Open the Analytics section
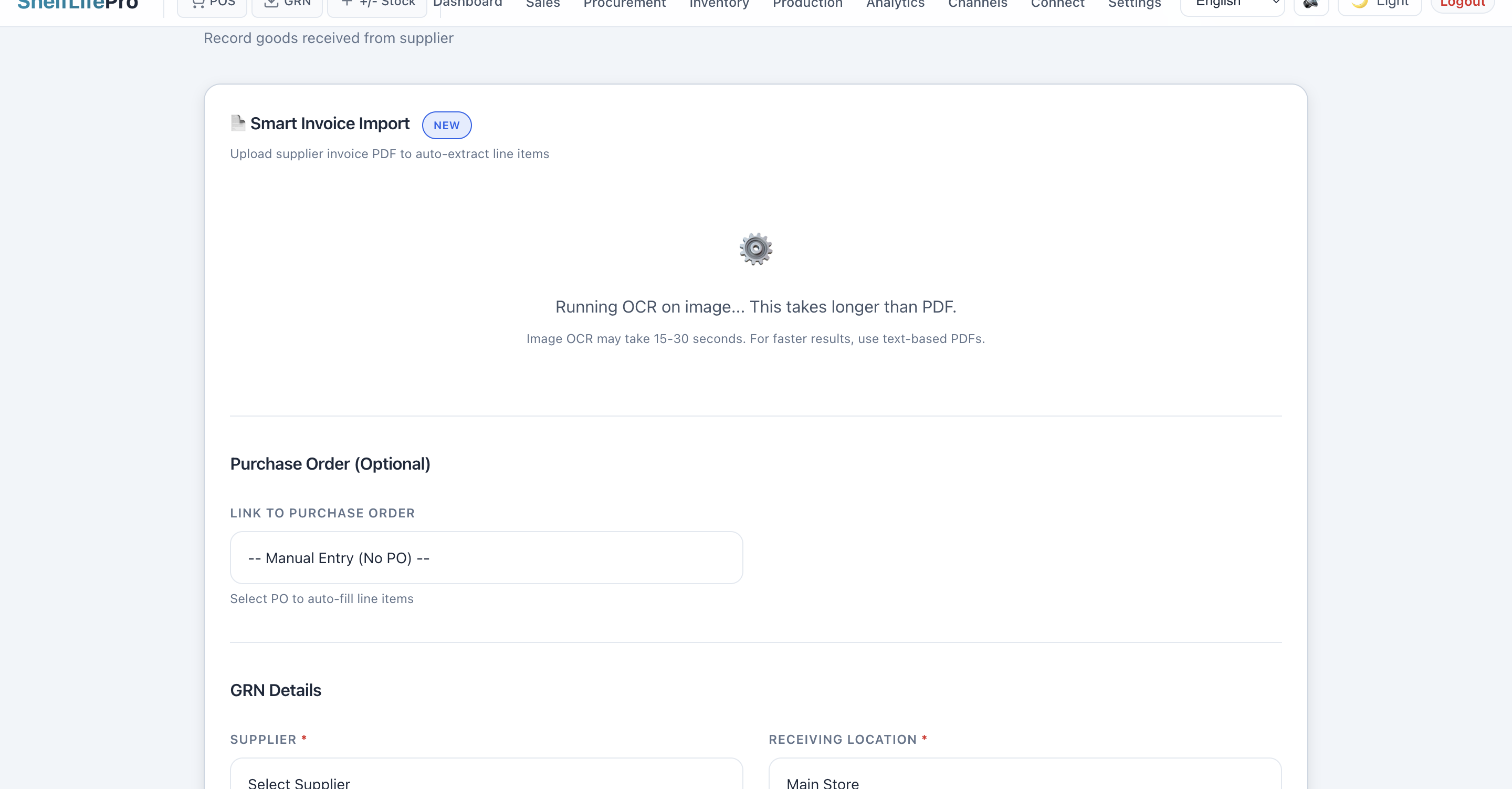Image resolution: width=1512 pixels, height=789 pixels. click(895, 4)
